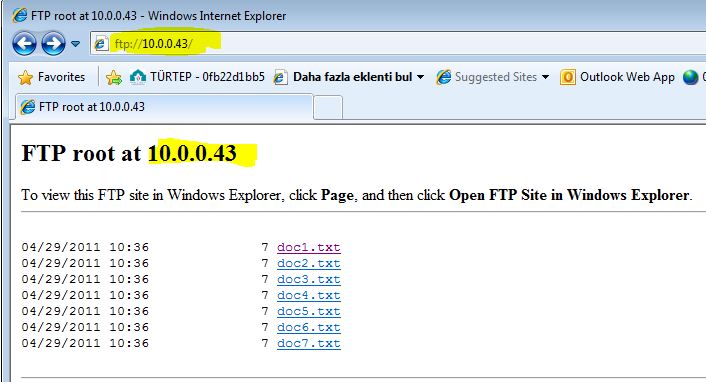This screenshot has width=706, height=382.
Task: Click the IE icon beside Suggested Sites
Action: 444,77
